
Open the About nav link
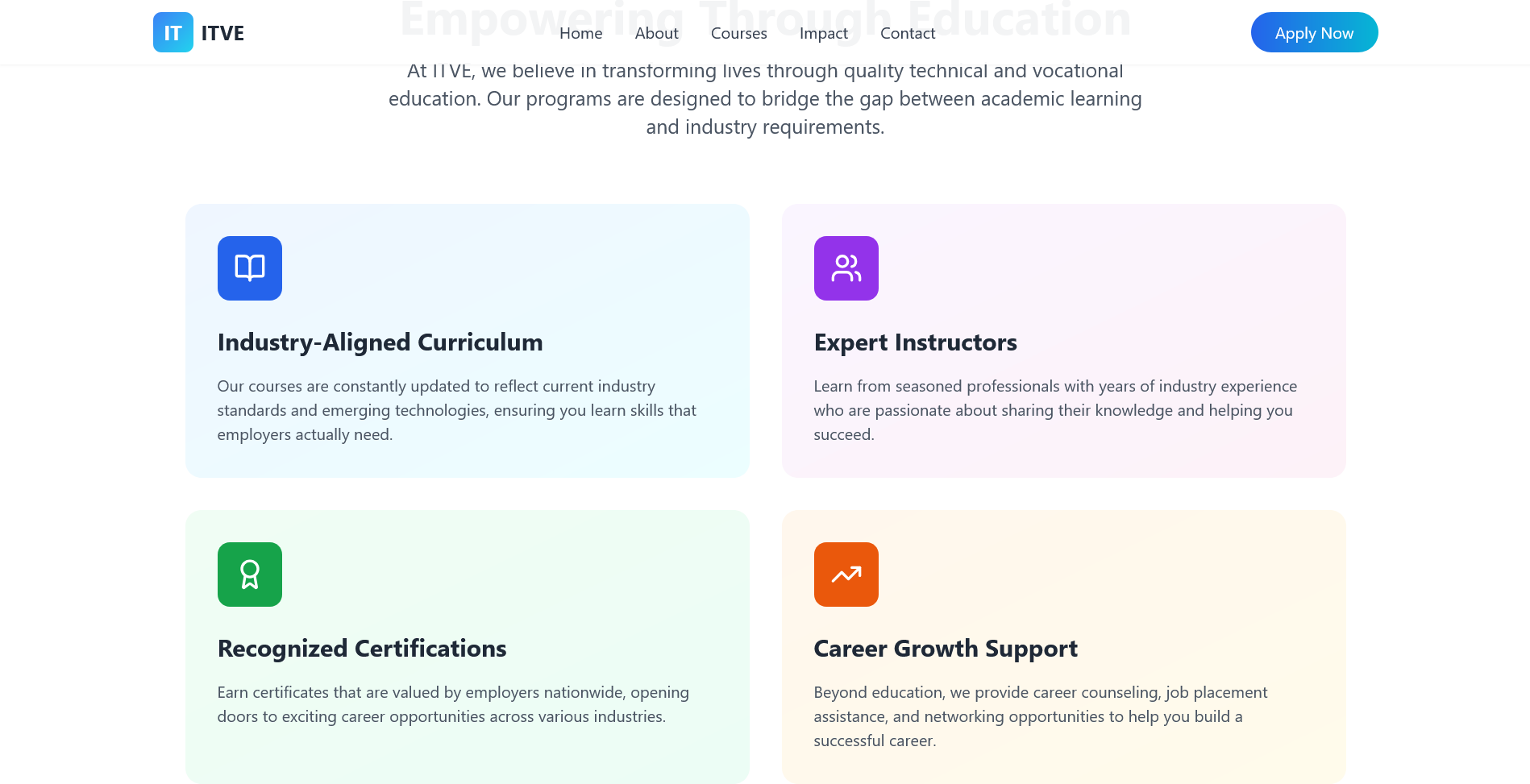656,33
